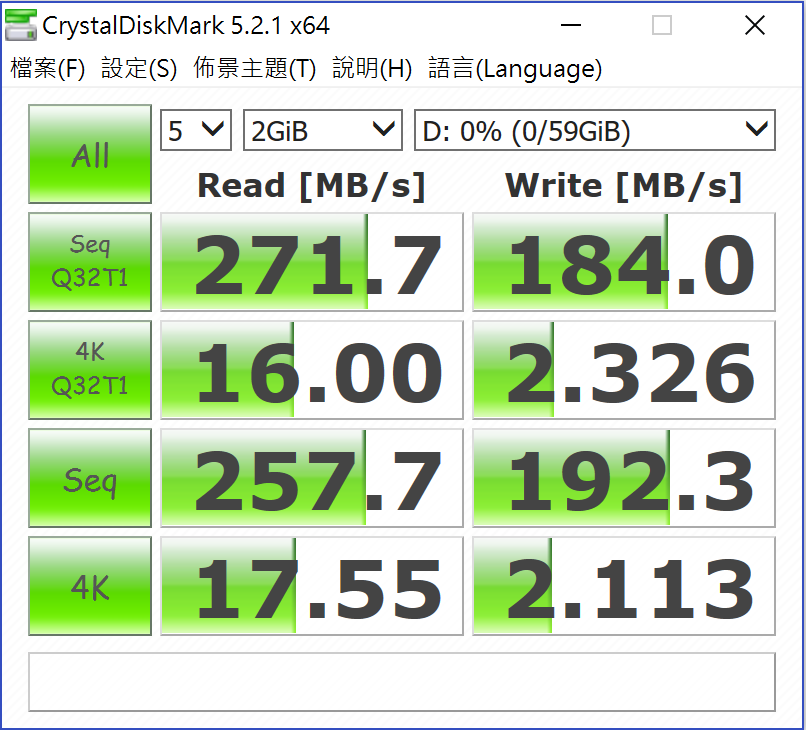Click the Write [MB/s] column header

[x=624, y=186]
